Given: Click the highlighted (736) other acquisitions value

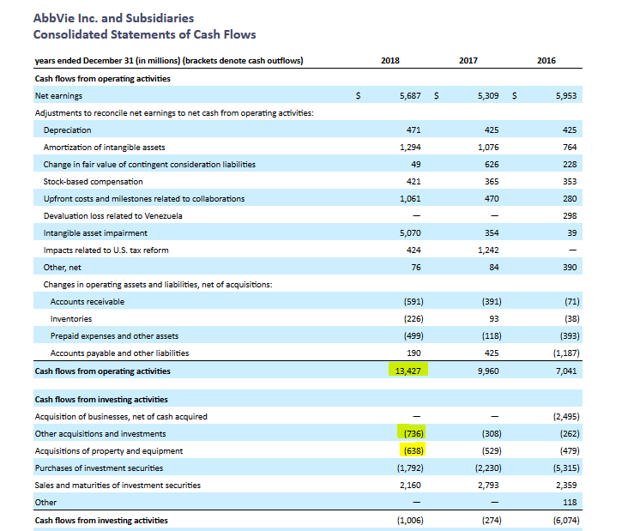Looking at the screenshot, I should (413, 433).
